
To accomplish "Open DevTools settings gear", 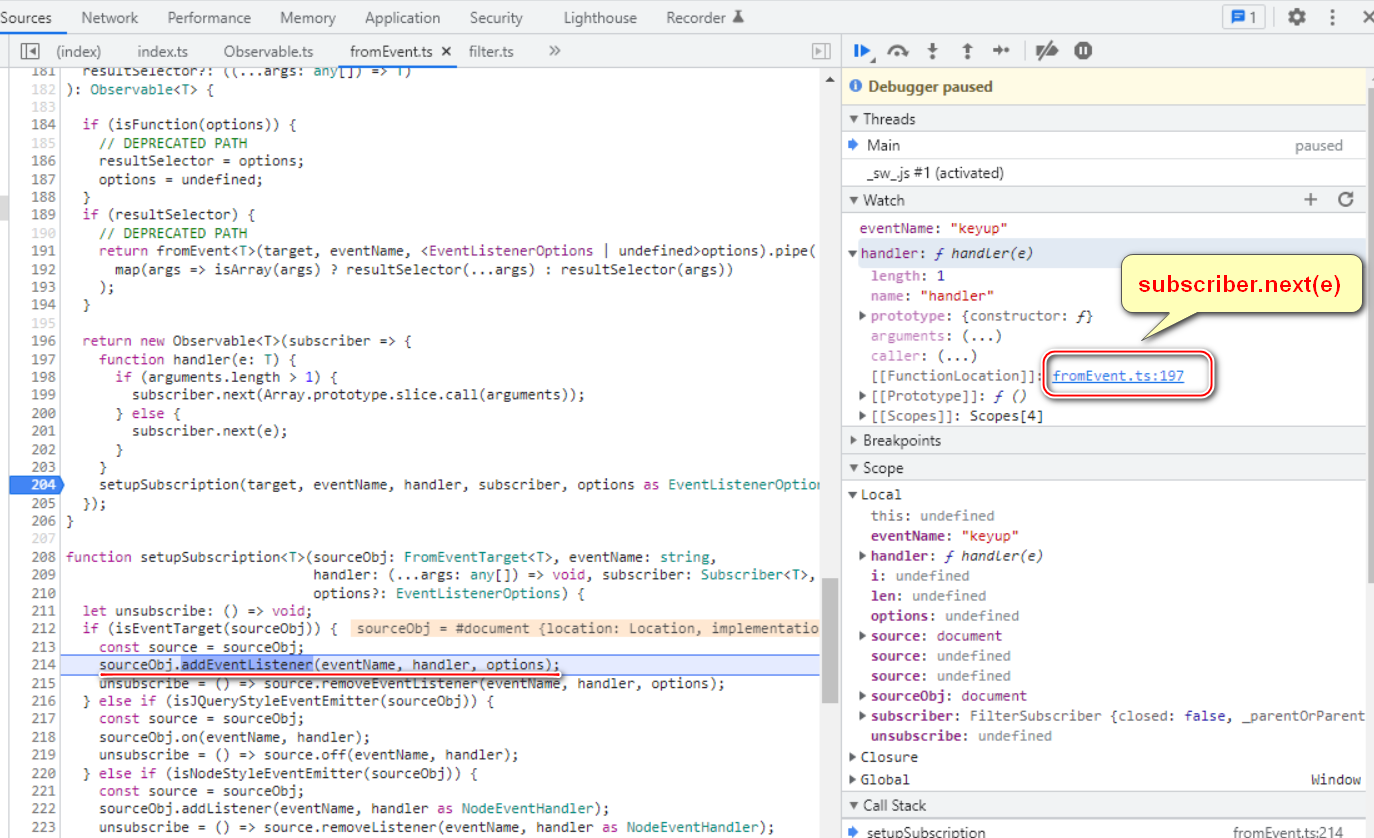I will [1297, 17].
